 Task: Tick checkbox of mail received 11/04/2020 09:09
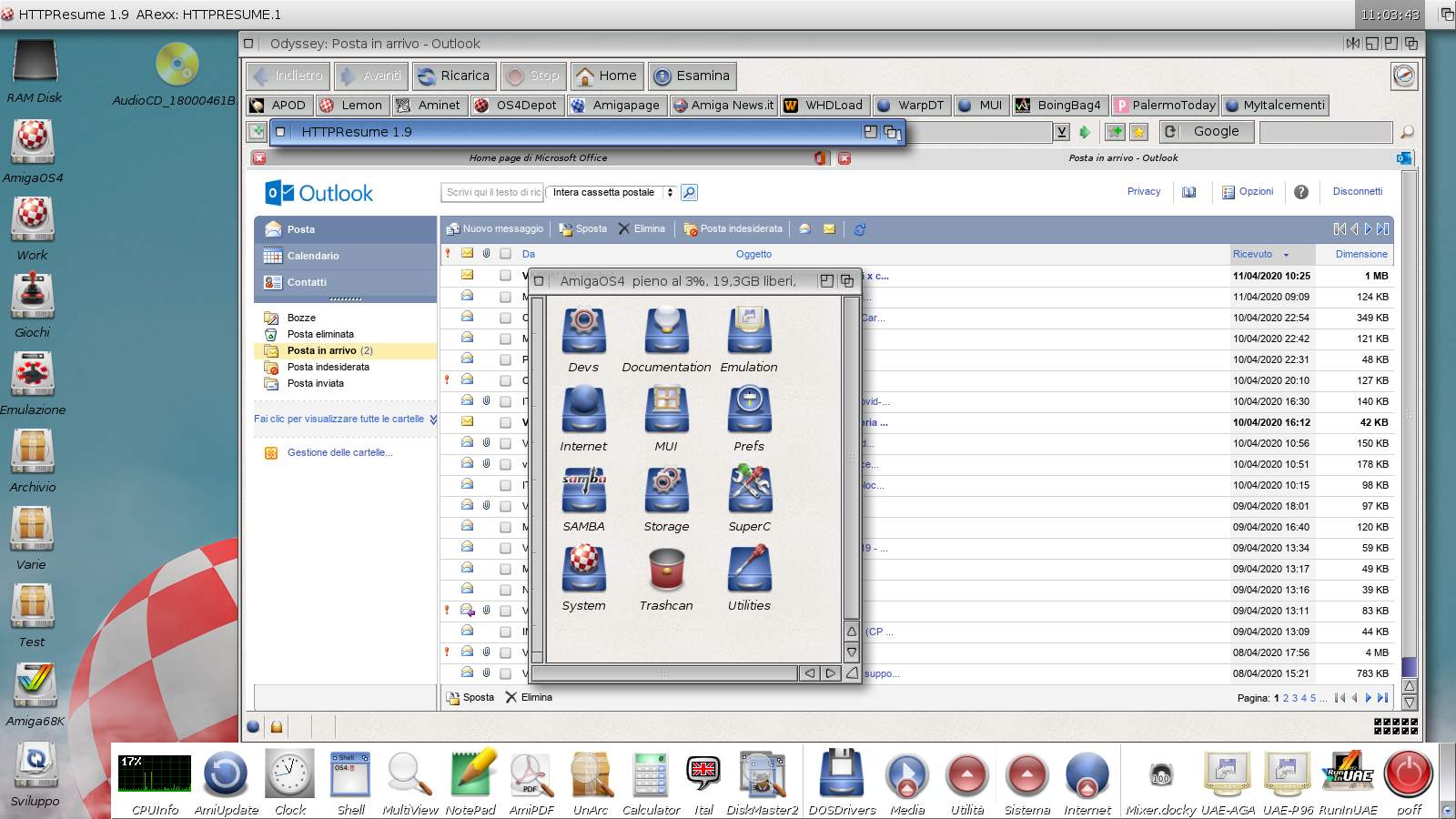(x=505, y=296)
